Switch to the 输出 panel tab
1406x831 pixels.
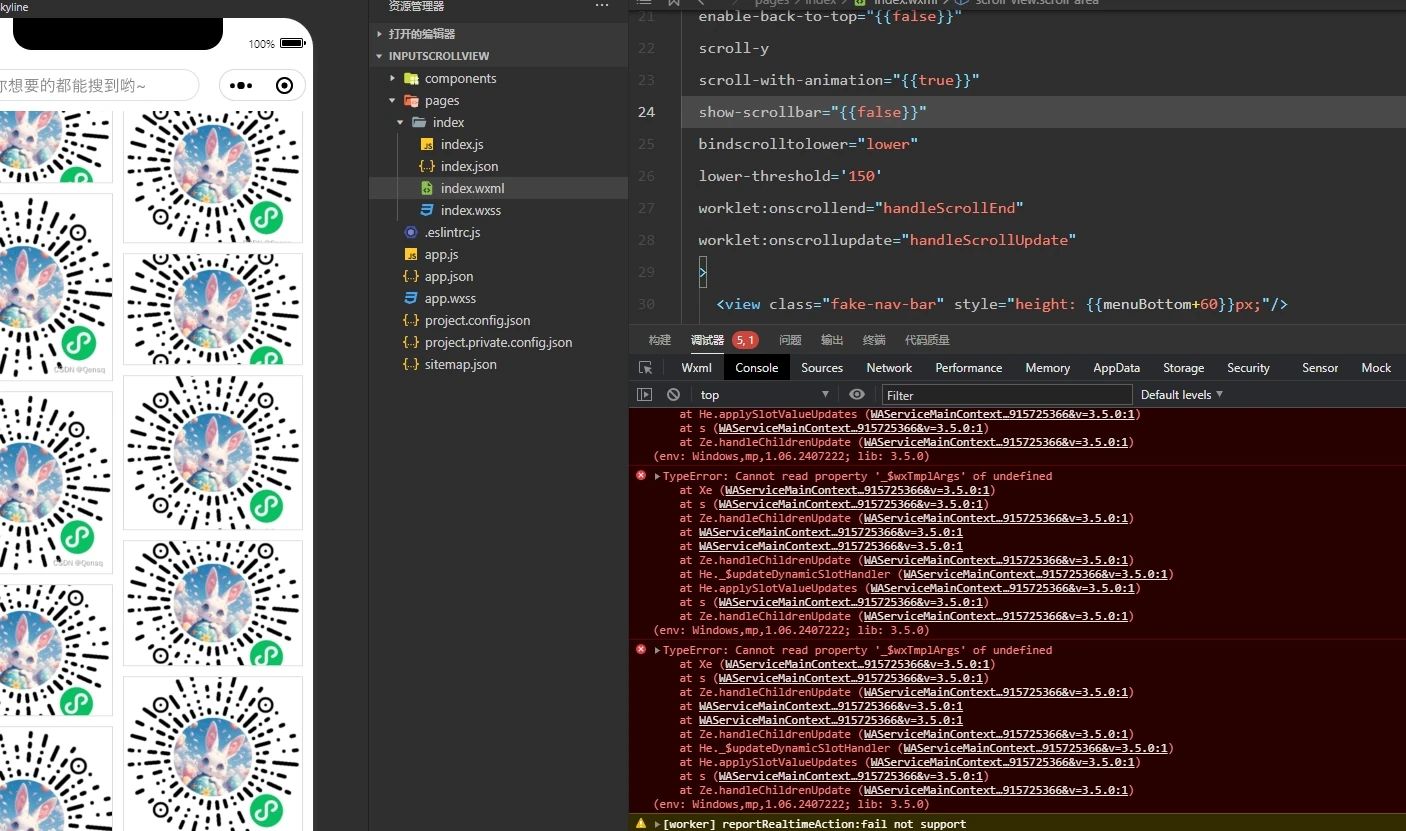point(832,340)
